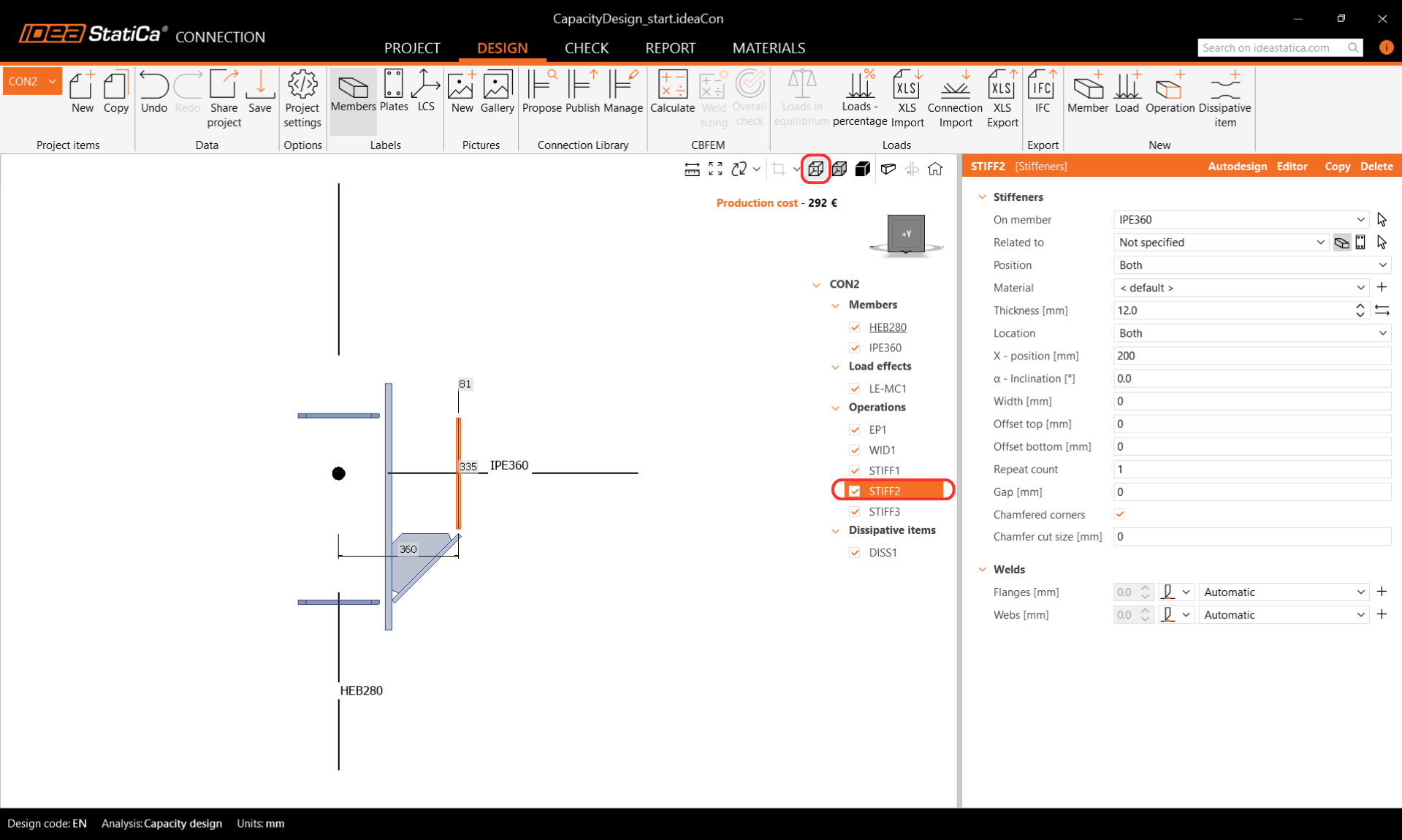Toggle EP1 operation checkbox

[855, 429]
